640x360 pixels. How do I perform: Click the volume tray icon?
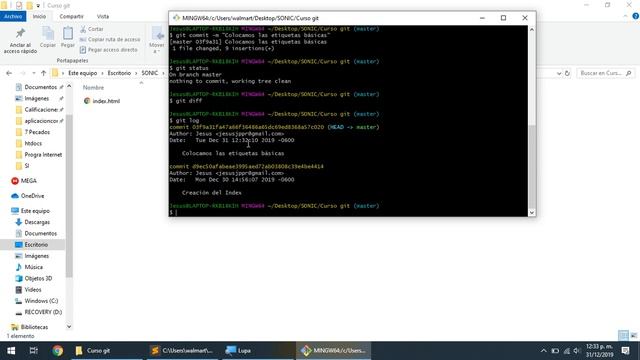tap(577, 351)
